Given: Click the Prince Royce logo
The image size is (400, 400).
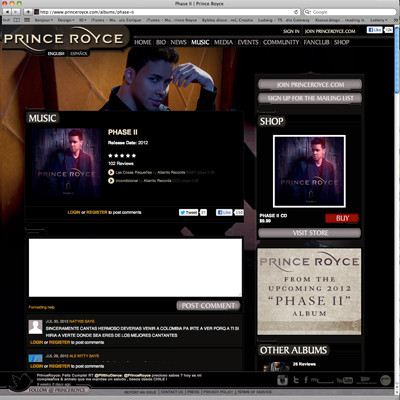Looking at the screenshot, I should click(x=63, y=39).
